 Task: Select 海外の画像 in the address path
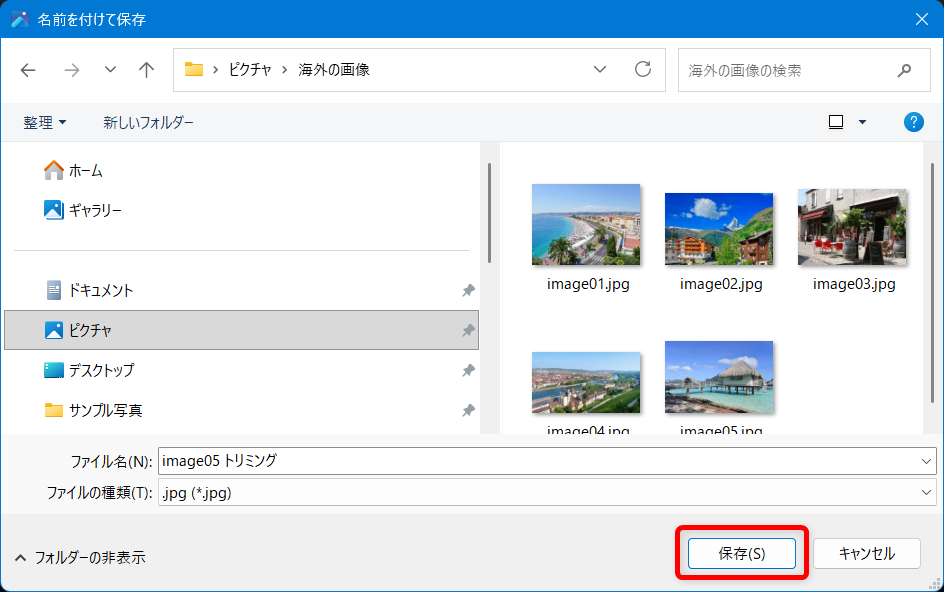coord(334,70)
